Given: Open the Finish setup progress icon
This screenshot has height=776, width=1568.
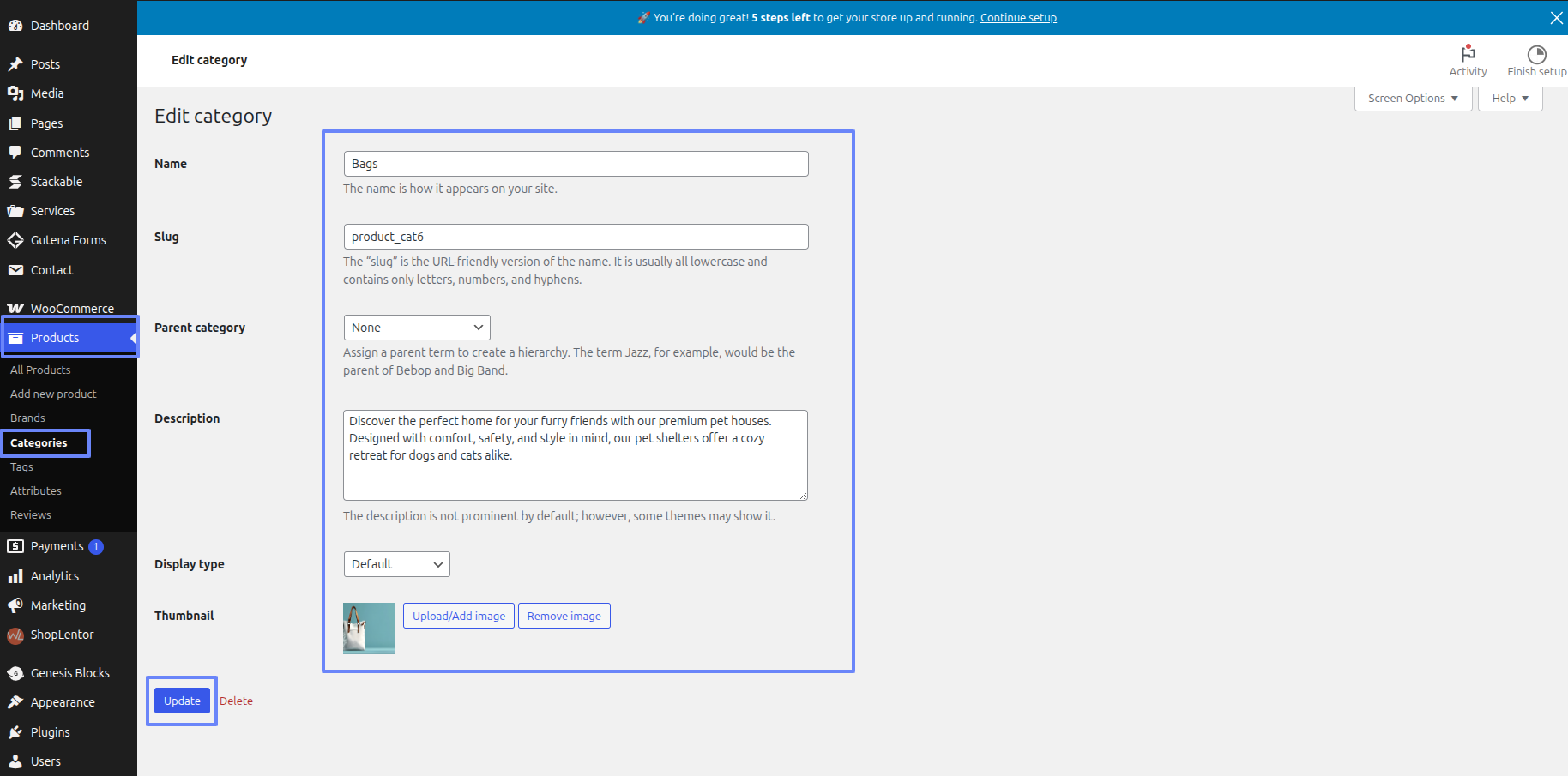Looking at the screenshot, I should 1536,54.
